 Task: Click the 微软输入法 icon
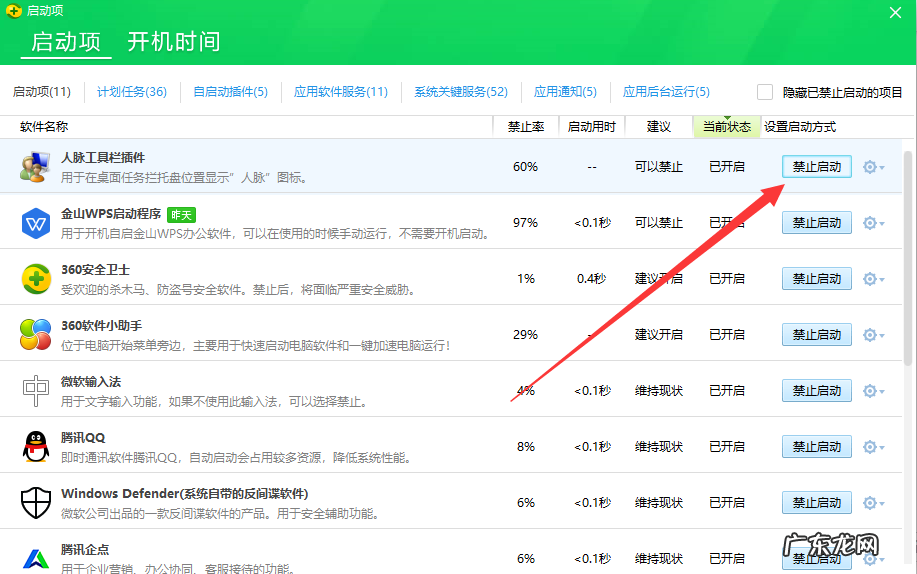(36, 390)
